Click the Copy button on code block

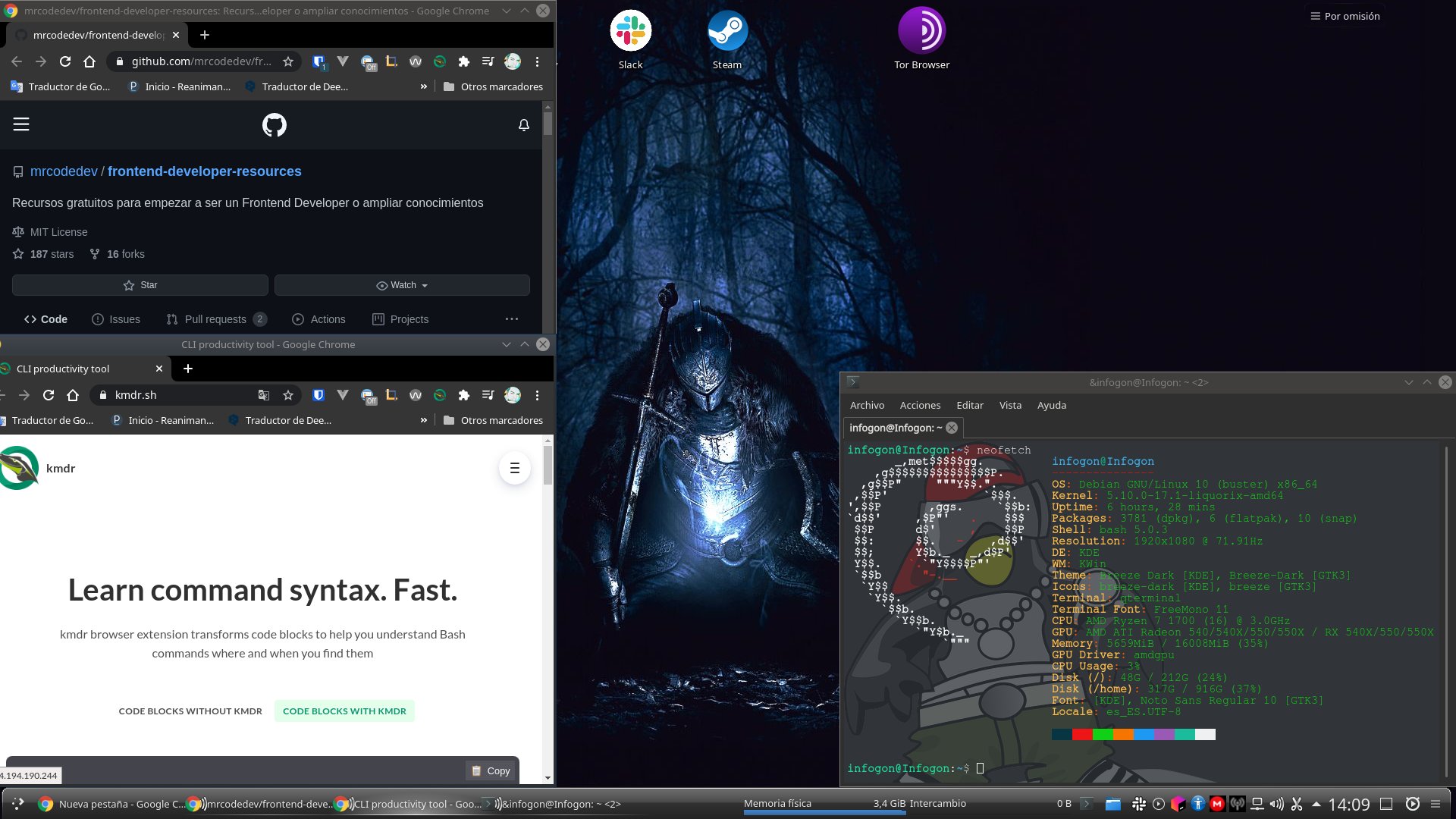pyautogui.click(x=491, y=770)
